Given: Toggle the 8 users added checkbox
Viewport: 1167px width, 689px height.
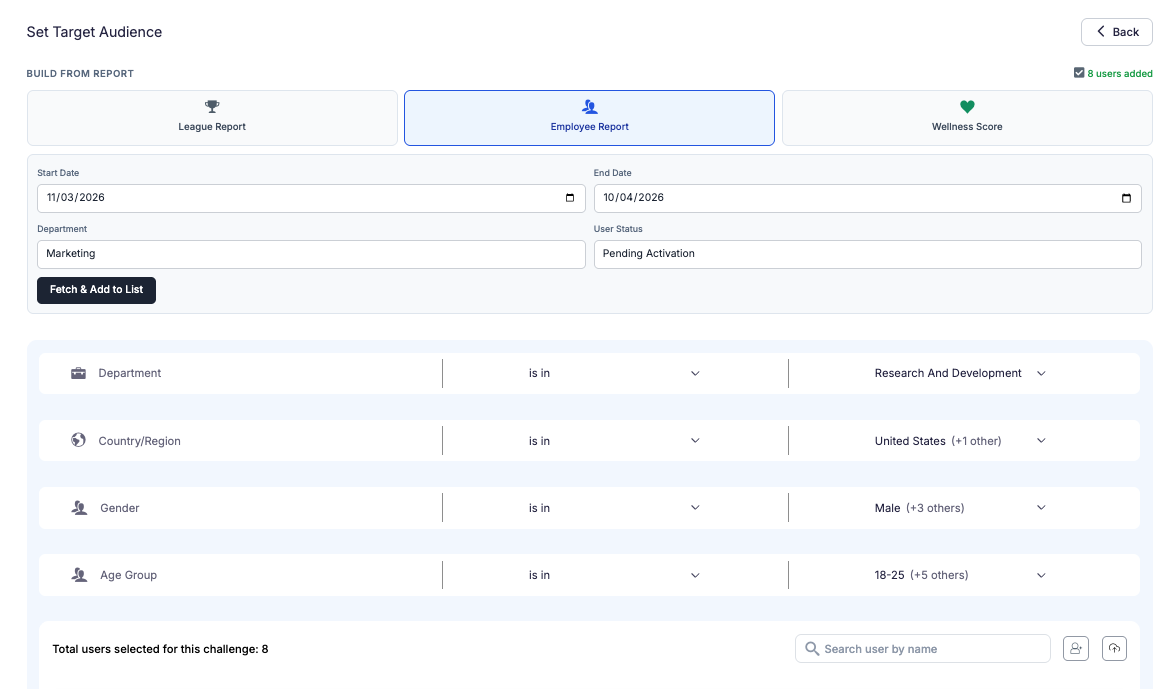Looking at the screenshot, I should coord(1078,72).
